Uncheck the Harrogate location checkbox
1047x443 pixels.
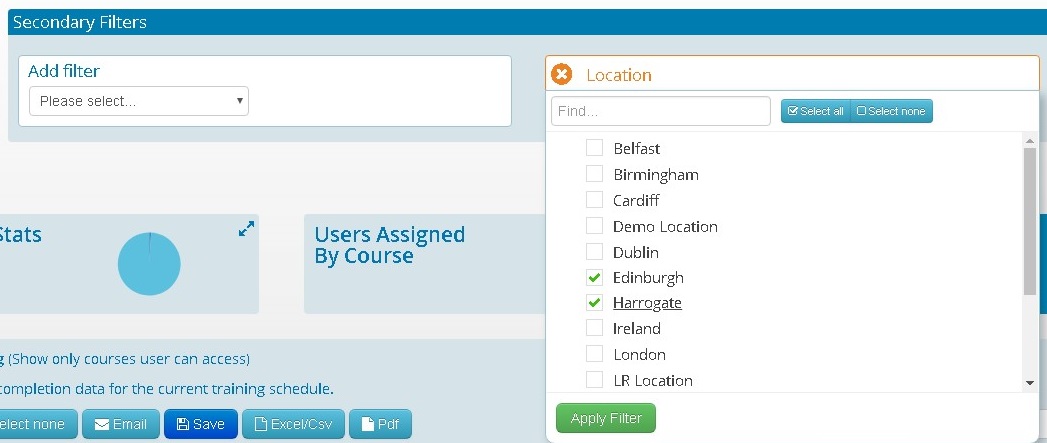594,303
